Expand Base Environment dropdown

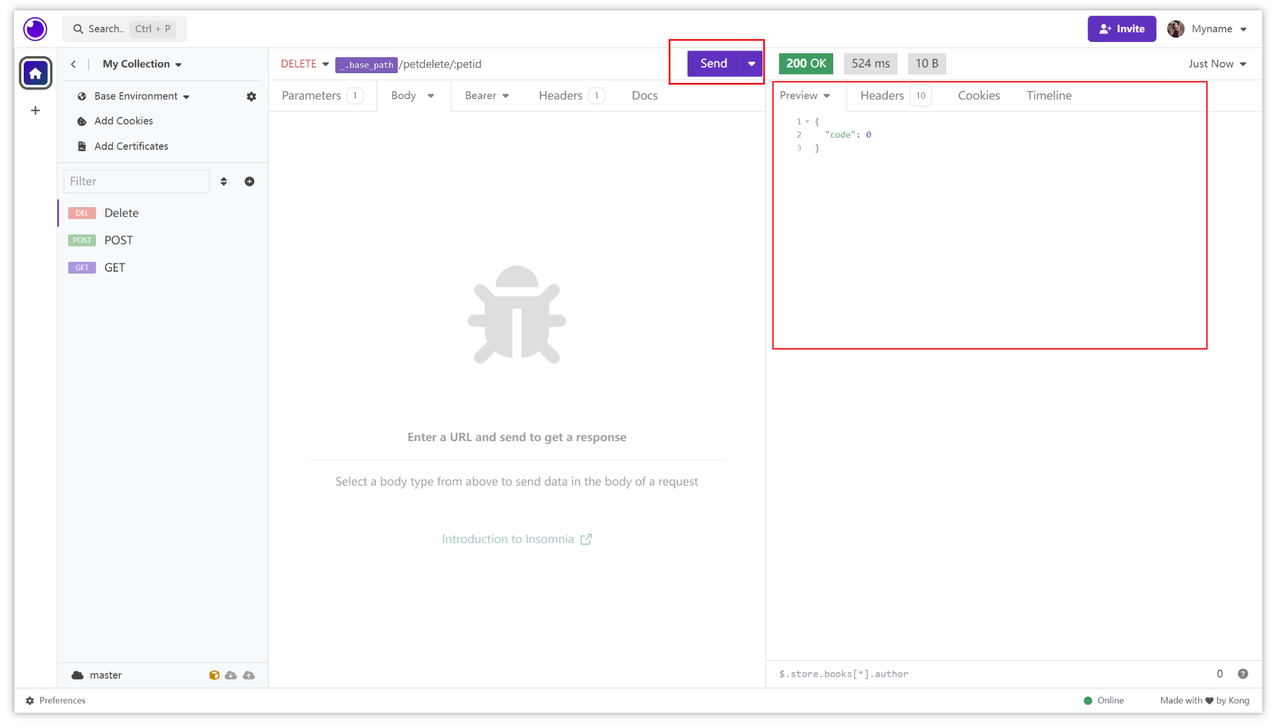[141, 97]
